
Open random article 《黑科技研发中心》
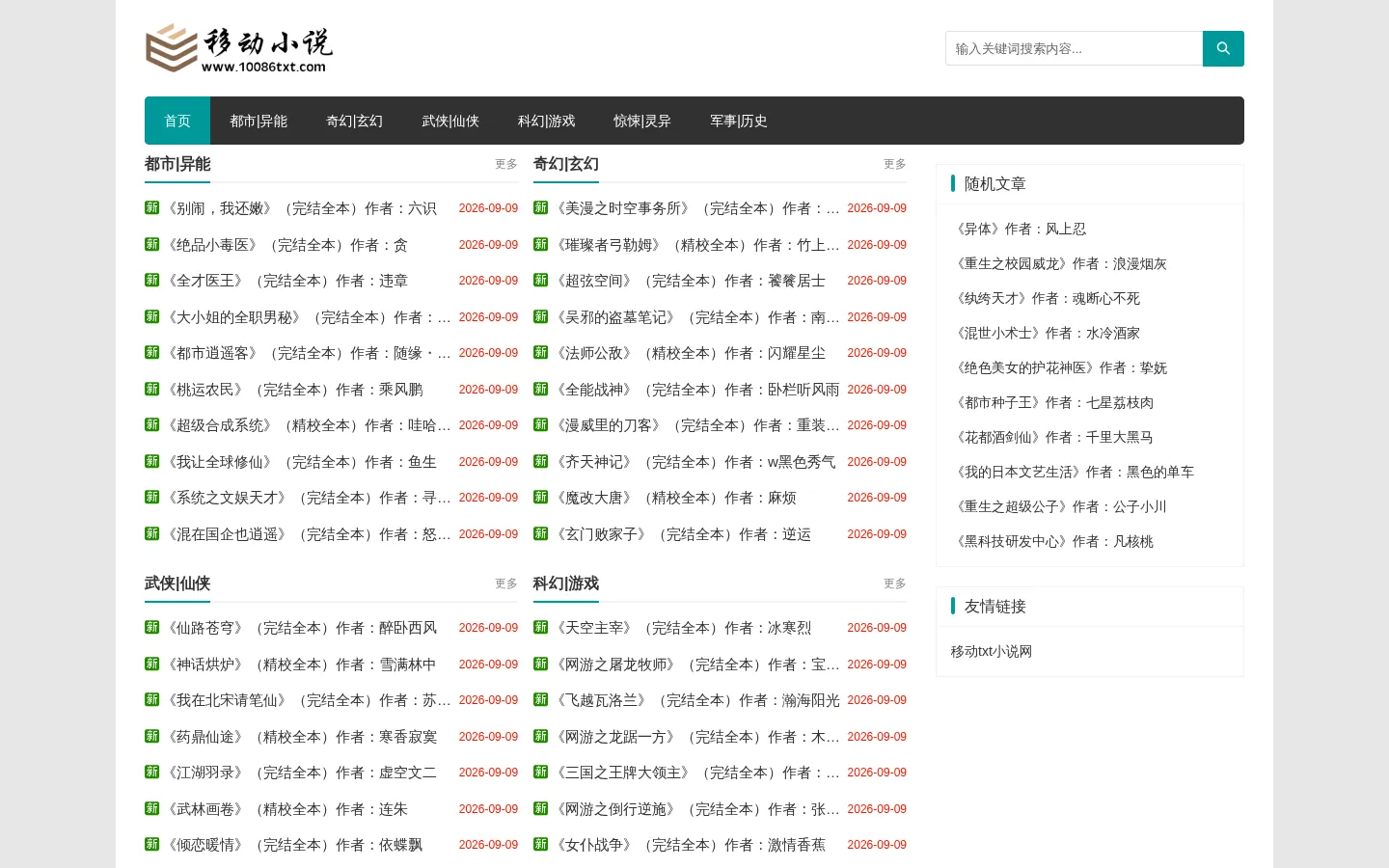click(x=1052, y=541)
